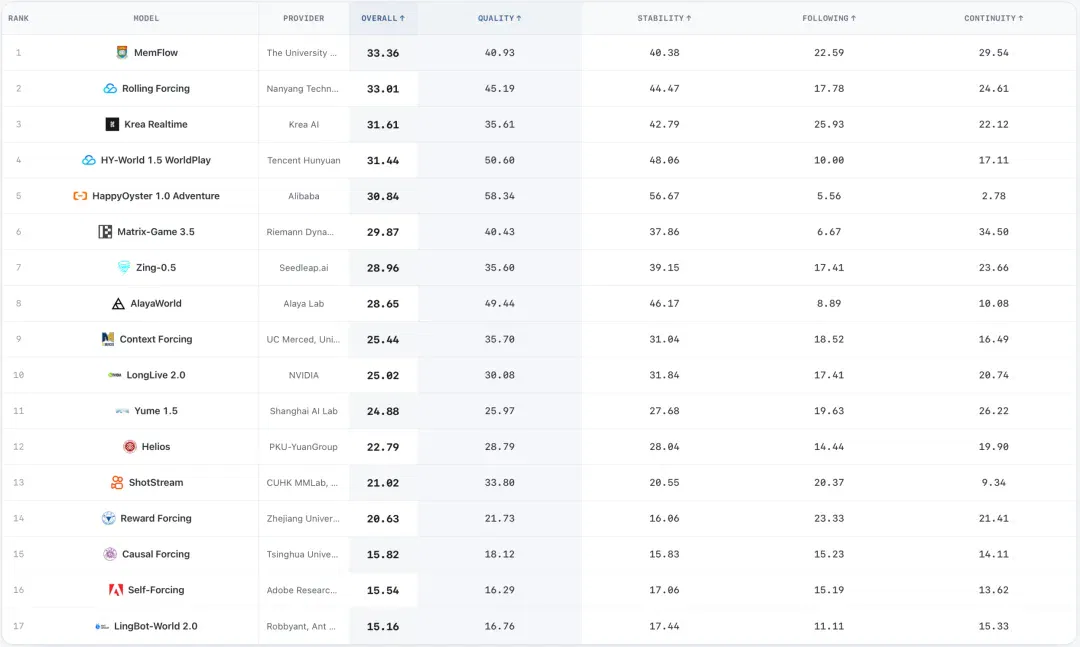Click the LongLive 2.0 NVIDIA icon
The image size is (1080, 647).
coord(114,375)
